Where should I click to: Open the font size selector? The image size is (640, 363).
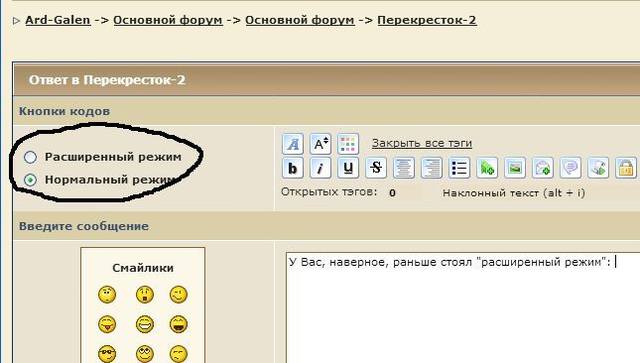320,144
